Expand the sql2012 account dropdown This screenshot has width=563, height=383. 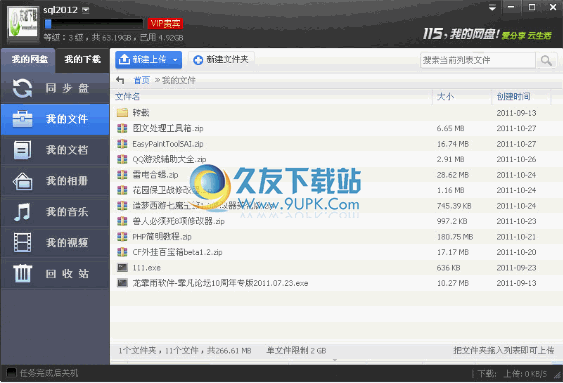[x=85, y=10]
